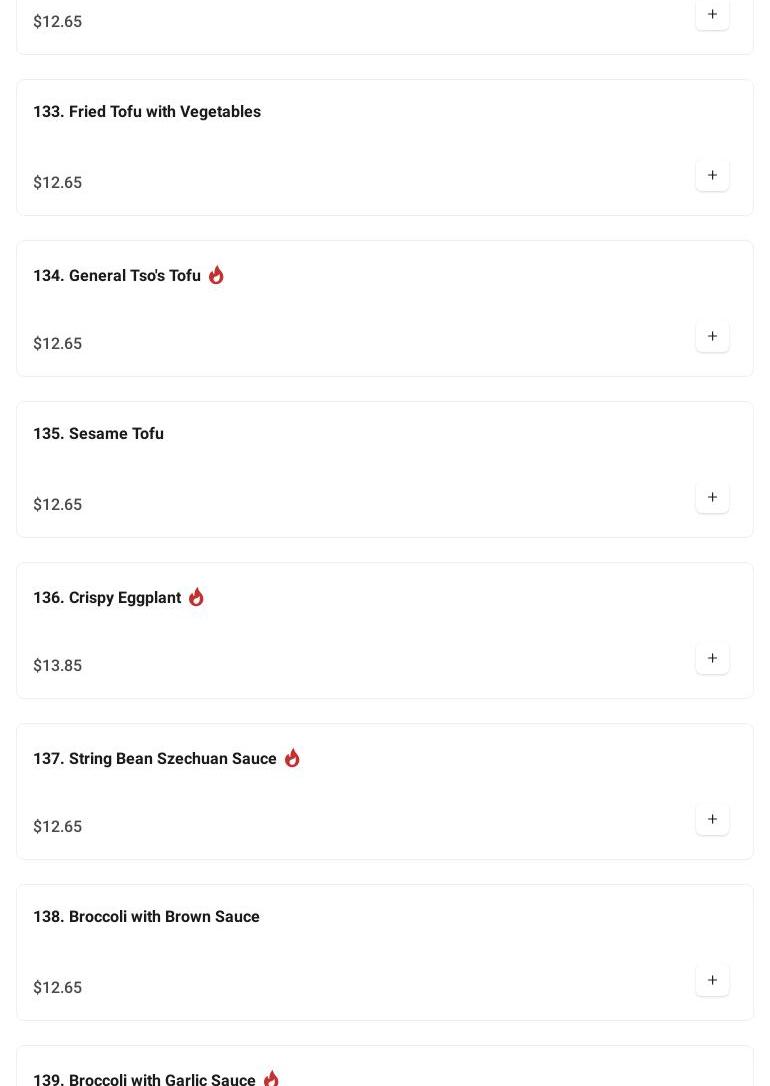Click the $13.85 Crispy Eggplant price
770x1086 pixels.
58,666
